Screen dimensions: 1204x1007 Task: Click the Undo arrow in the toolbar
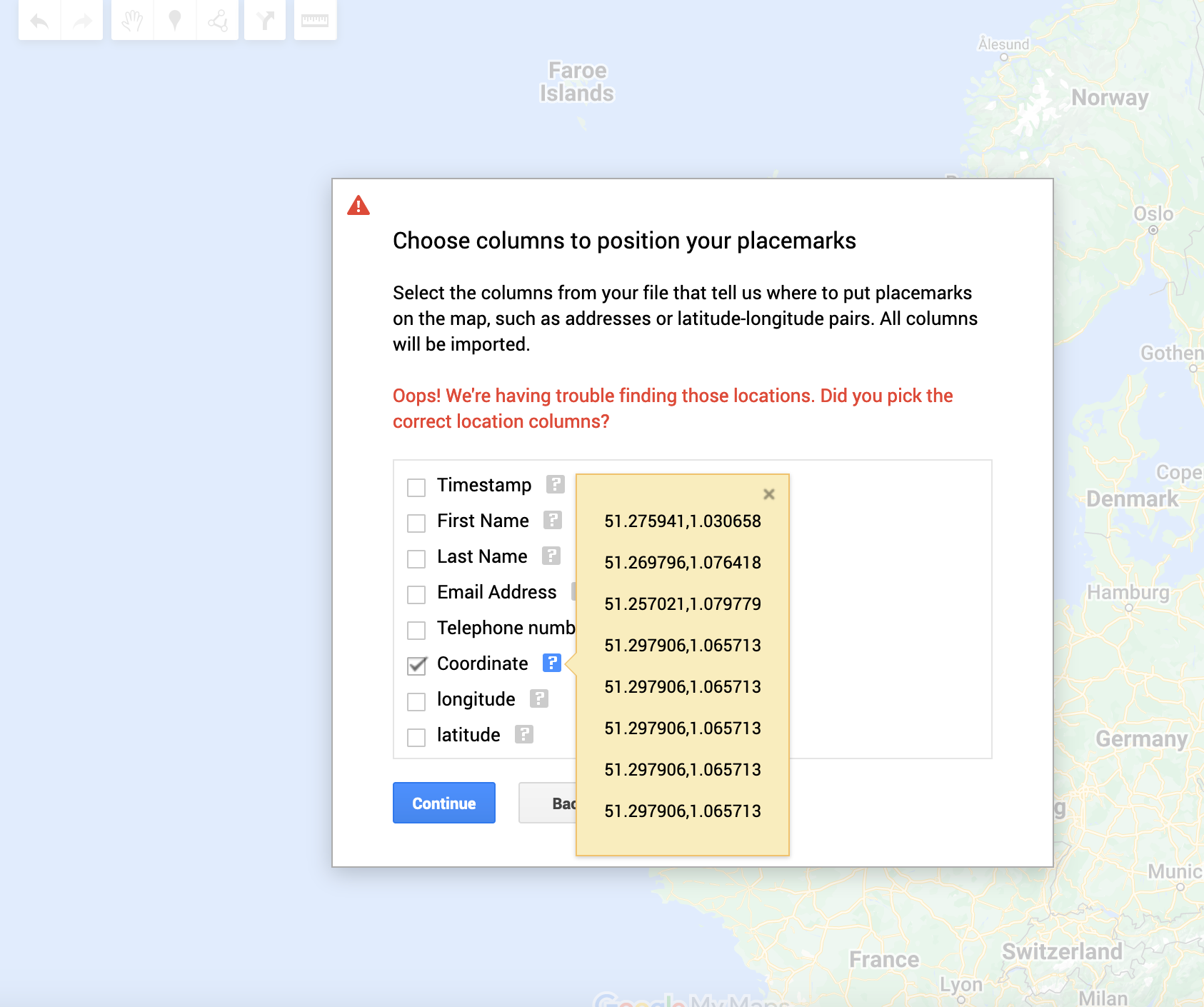coord(39,21)
